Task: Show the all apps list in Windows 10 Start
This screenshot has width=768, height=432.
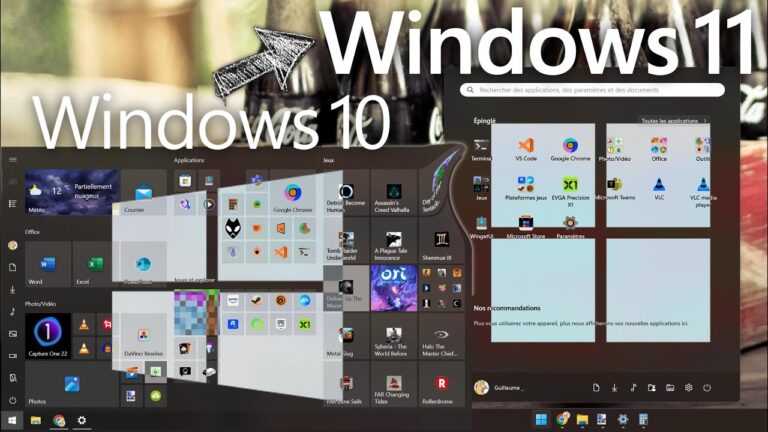Action: [13, 203]
